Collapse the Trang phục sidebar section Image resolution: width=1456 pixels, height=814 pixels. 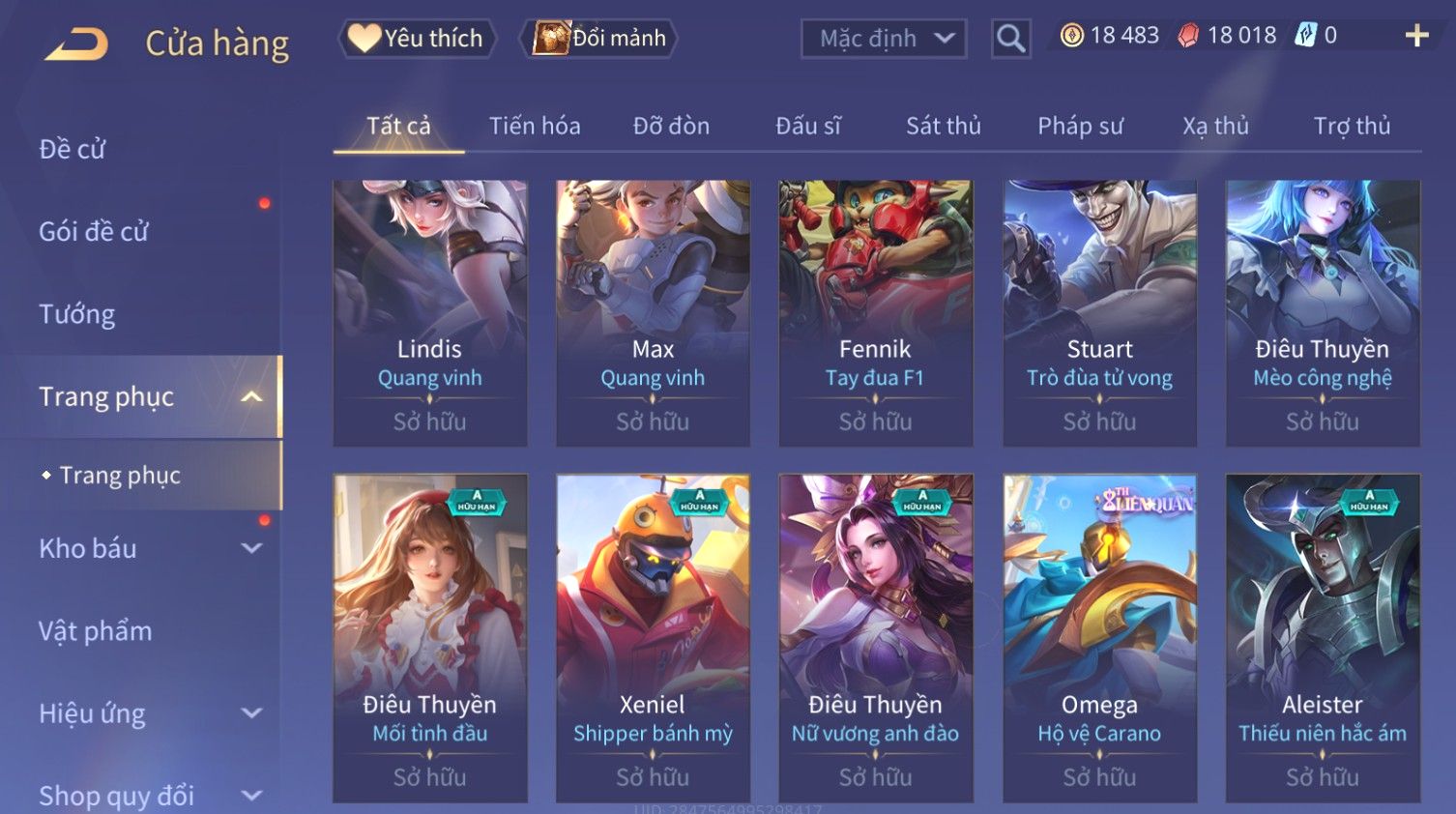click(x=251, y=396)
